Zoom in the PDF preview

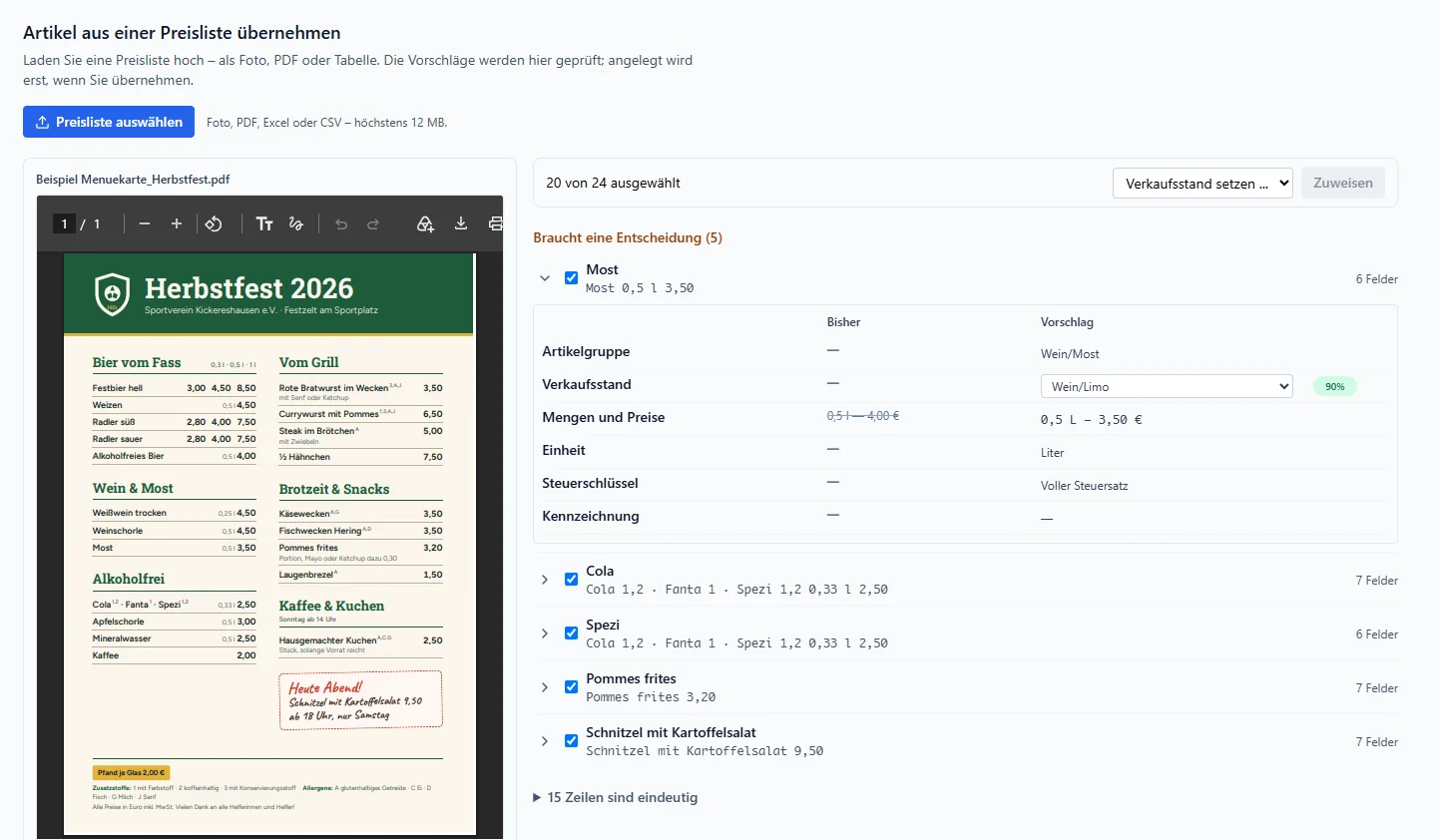(x=177, y=223)
